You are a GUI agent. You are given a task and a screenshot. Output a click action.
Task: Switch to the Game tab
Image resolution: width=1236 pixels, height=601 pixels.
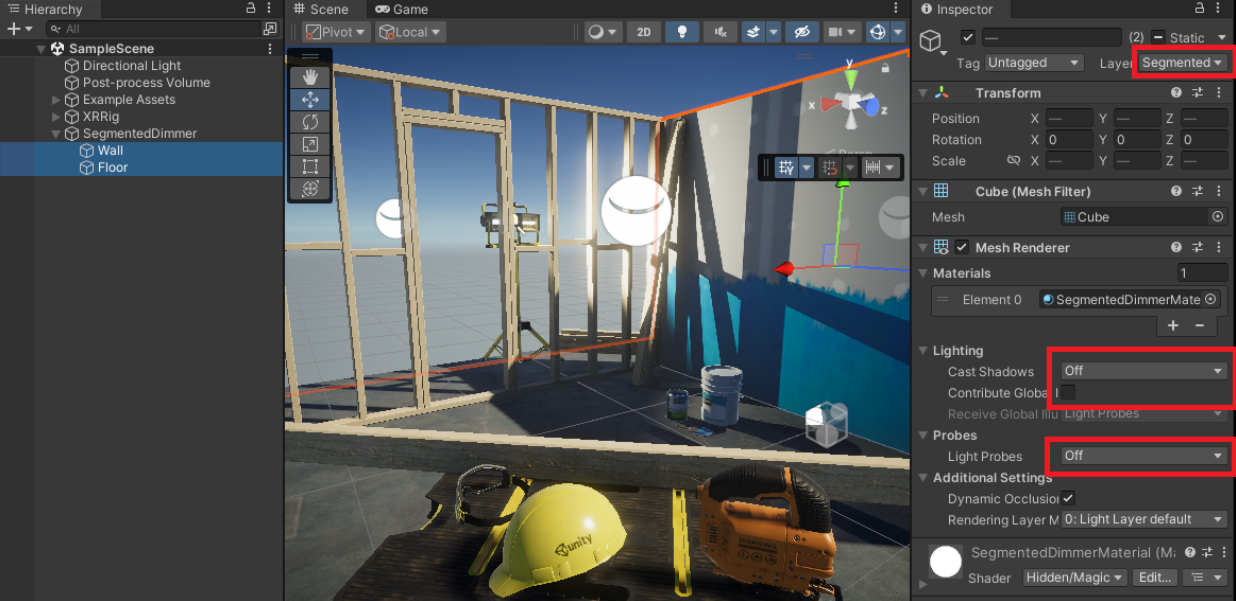[401, 9]
